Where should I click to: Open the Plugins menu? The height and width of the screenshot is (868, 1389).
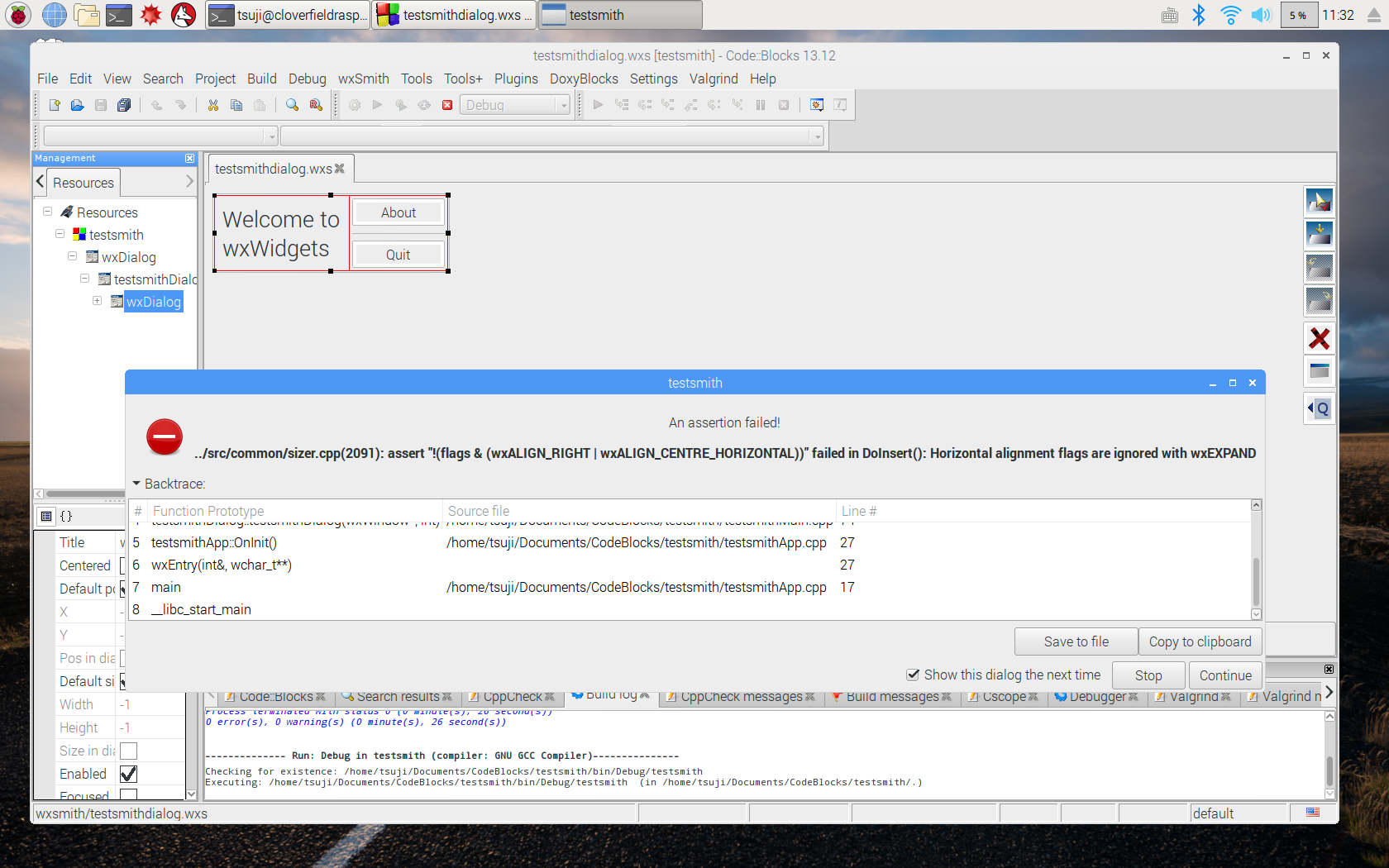[x=516, y=79]
